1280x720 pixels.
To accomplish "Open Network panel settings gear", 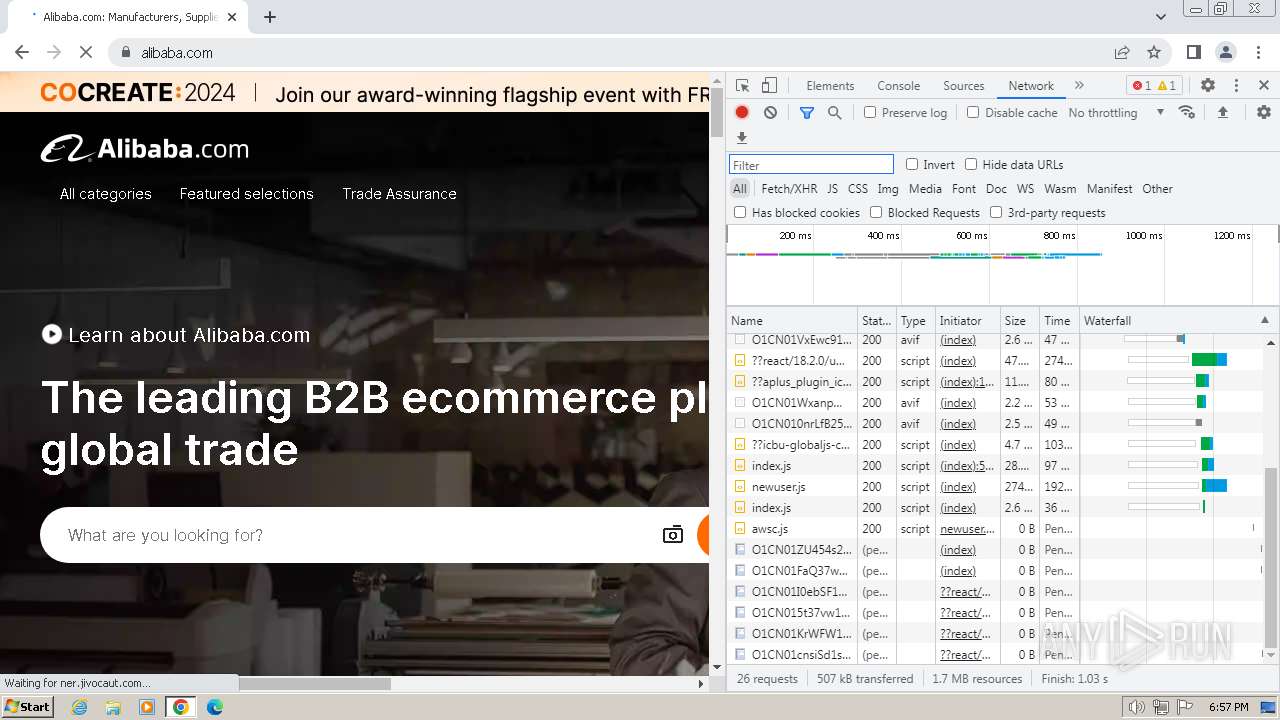I will 1264,113.
